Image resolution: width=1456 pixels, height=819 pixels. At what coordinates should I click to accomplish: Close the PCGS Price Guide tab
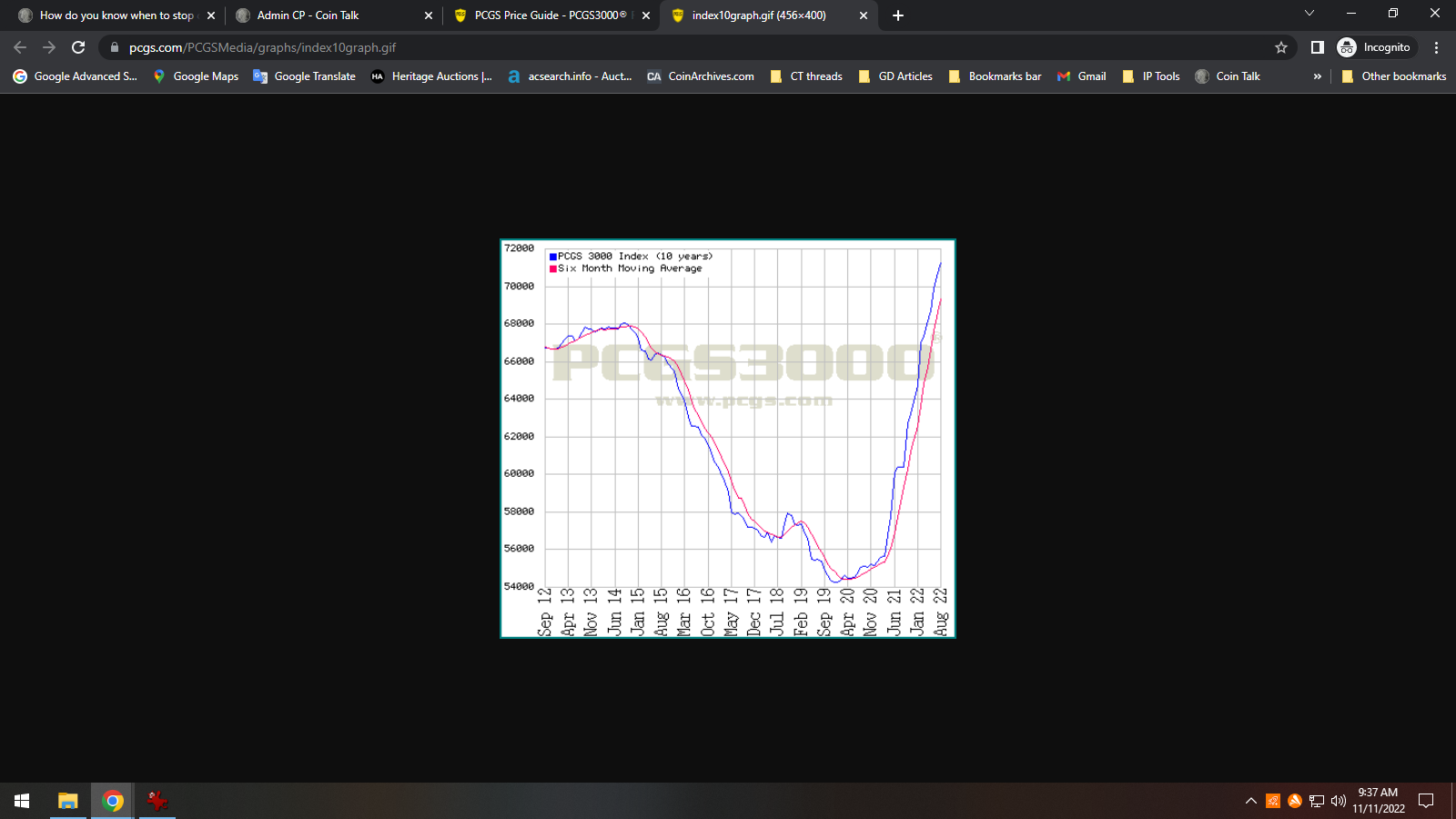[646, 15]
